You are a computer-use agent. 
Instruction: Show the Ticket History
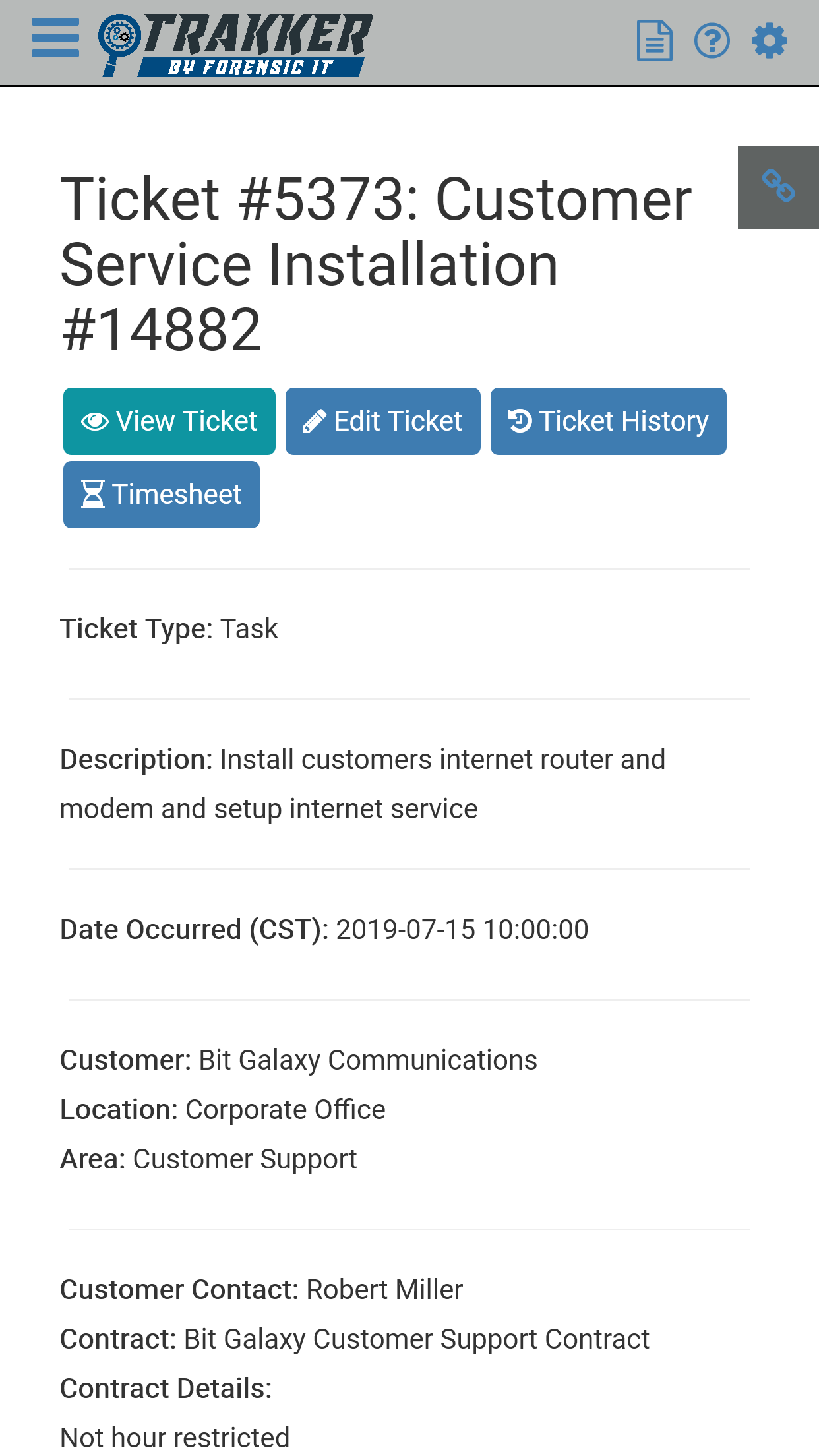point(608,421)
